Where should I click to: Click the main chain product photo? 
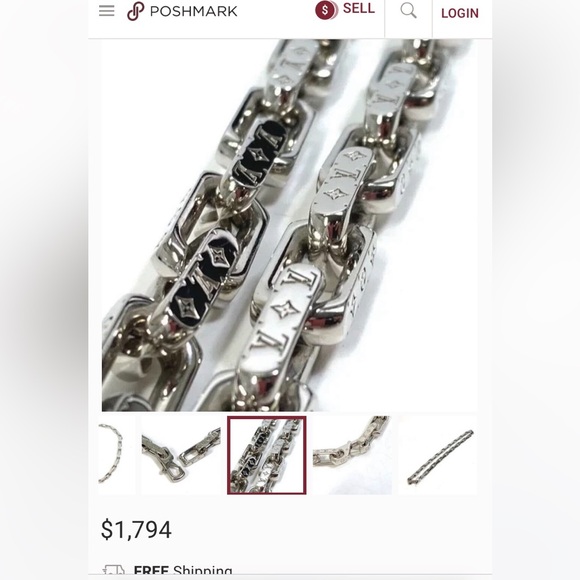pos(289,225)
